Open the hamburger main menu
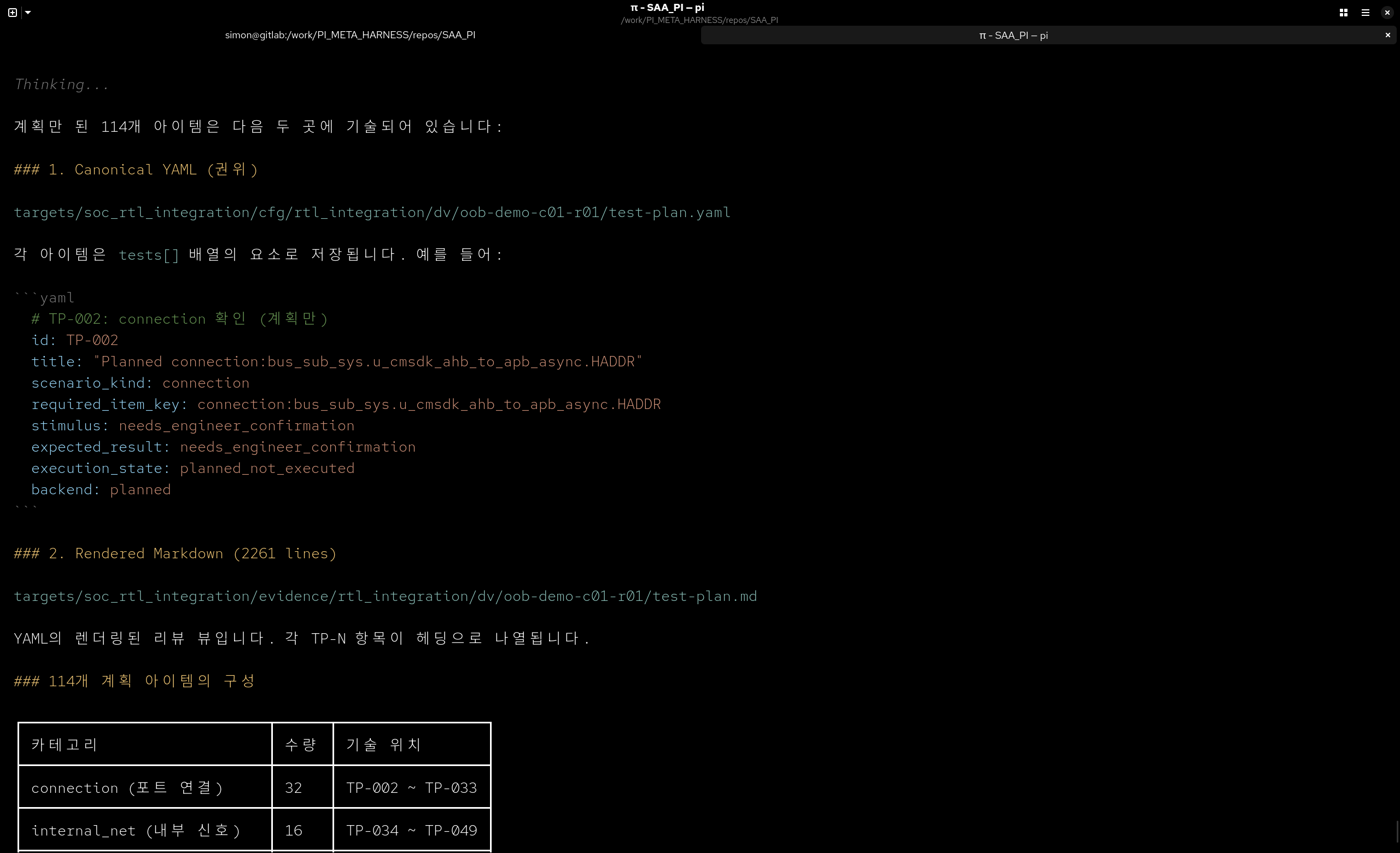The width and height of the screenshot is (1400, 853). click(1366, 13)
